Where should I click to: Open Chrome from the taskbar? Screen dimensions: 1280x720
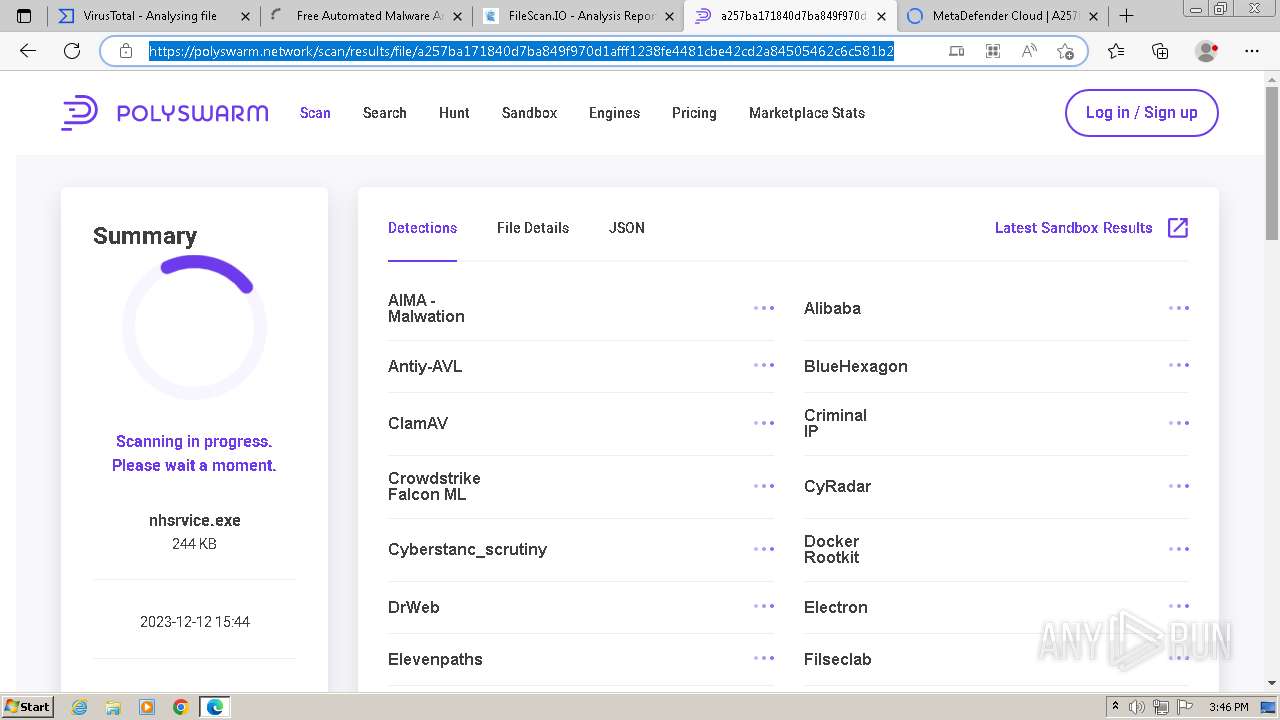coord(181,707)
